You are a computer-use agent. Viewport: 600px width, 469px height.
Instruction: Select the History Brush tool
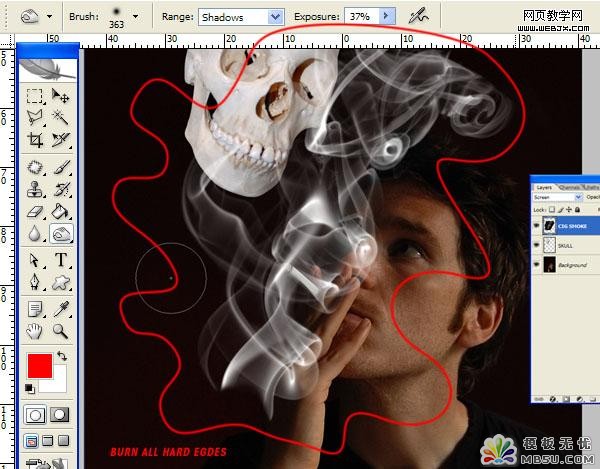coord(60,189)
